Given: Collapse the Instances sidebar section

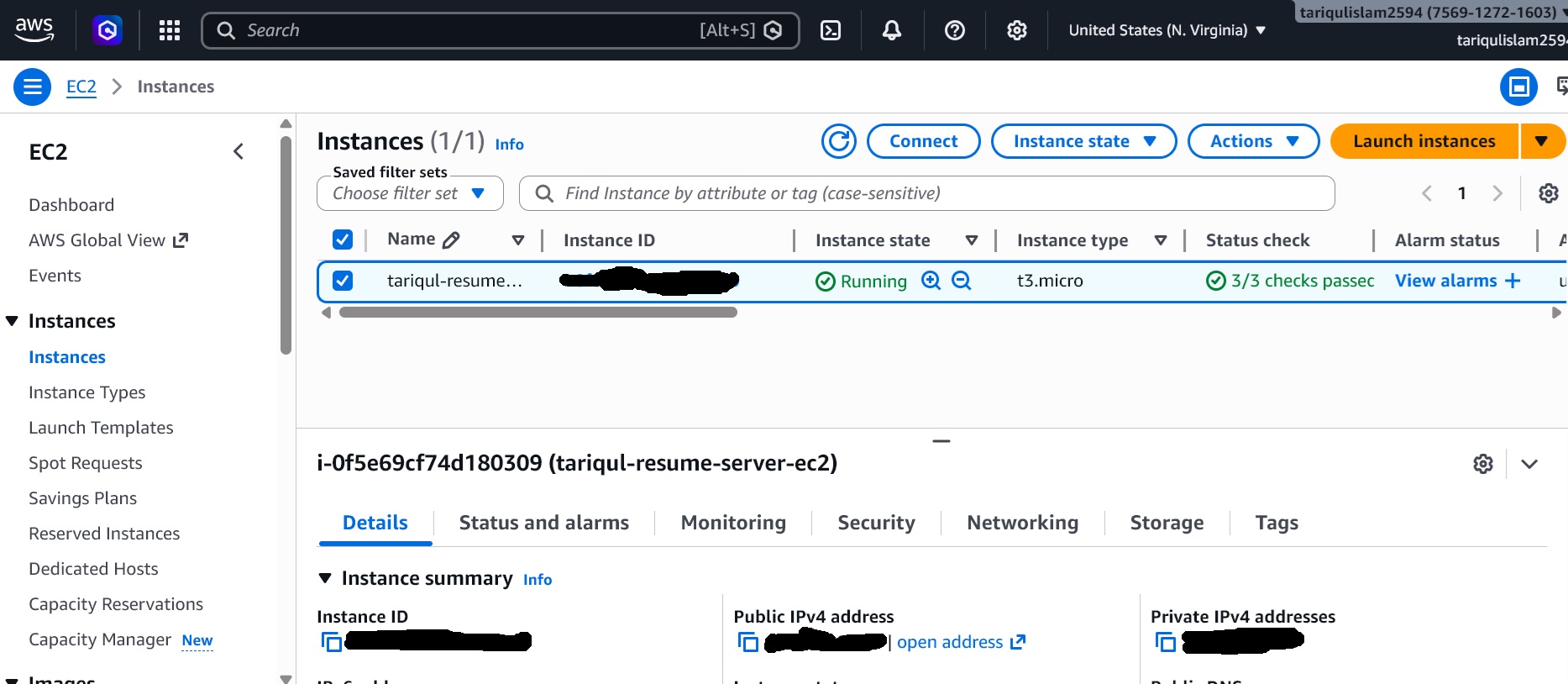Looking at the screenshot, I should pyautogui.click(x=12, y=321).
